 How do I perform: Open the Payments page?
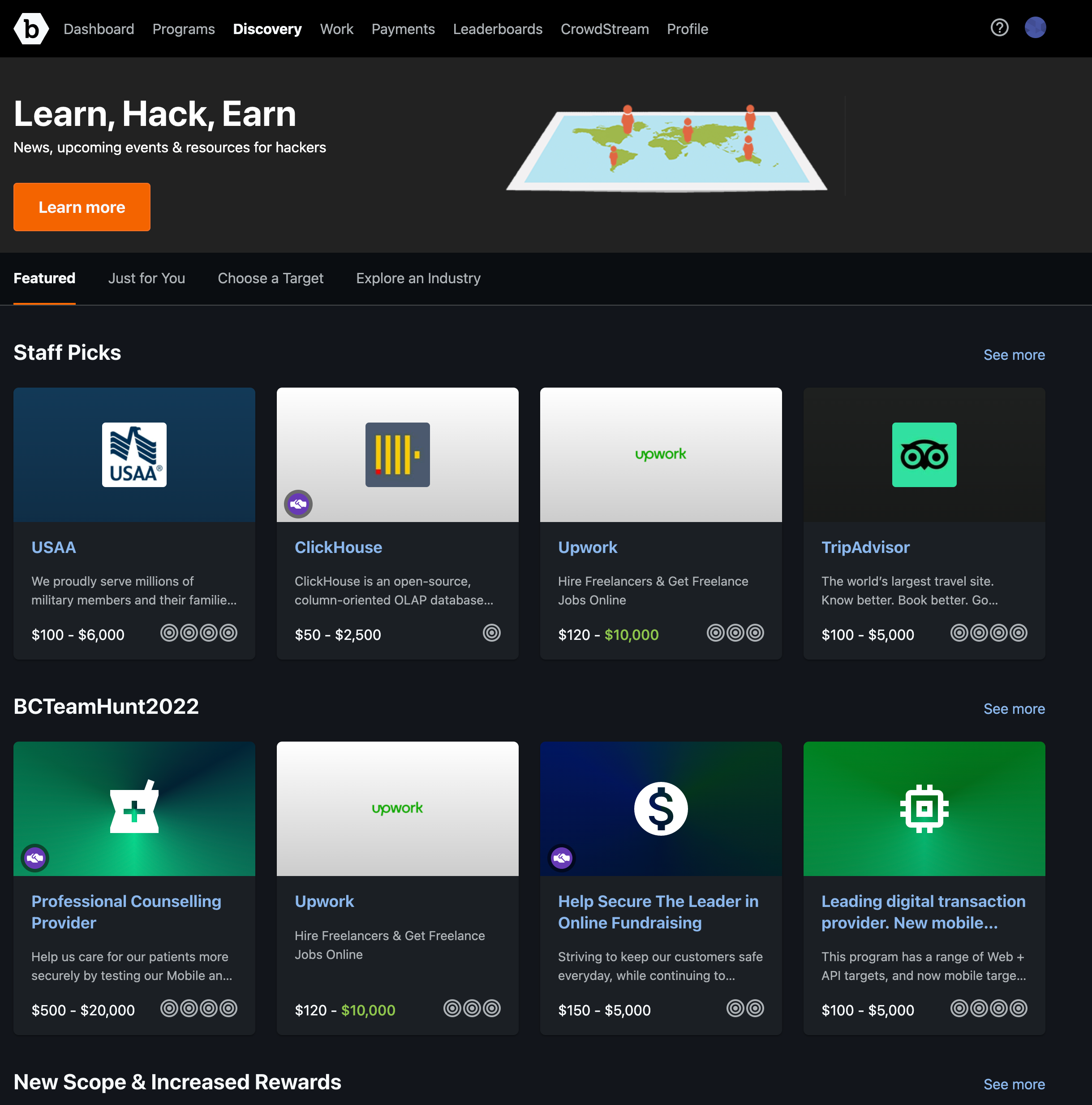[403, 29]
